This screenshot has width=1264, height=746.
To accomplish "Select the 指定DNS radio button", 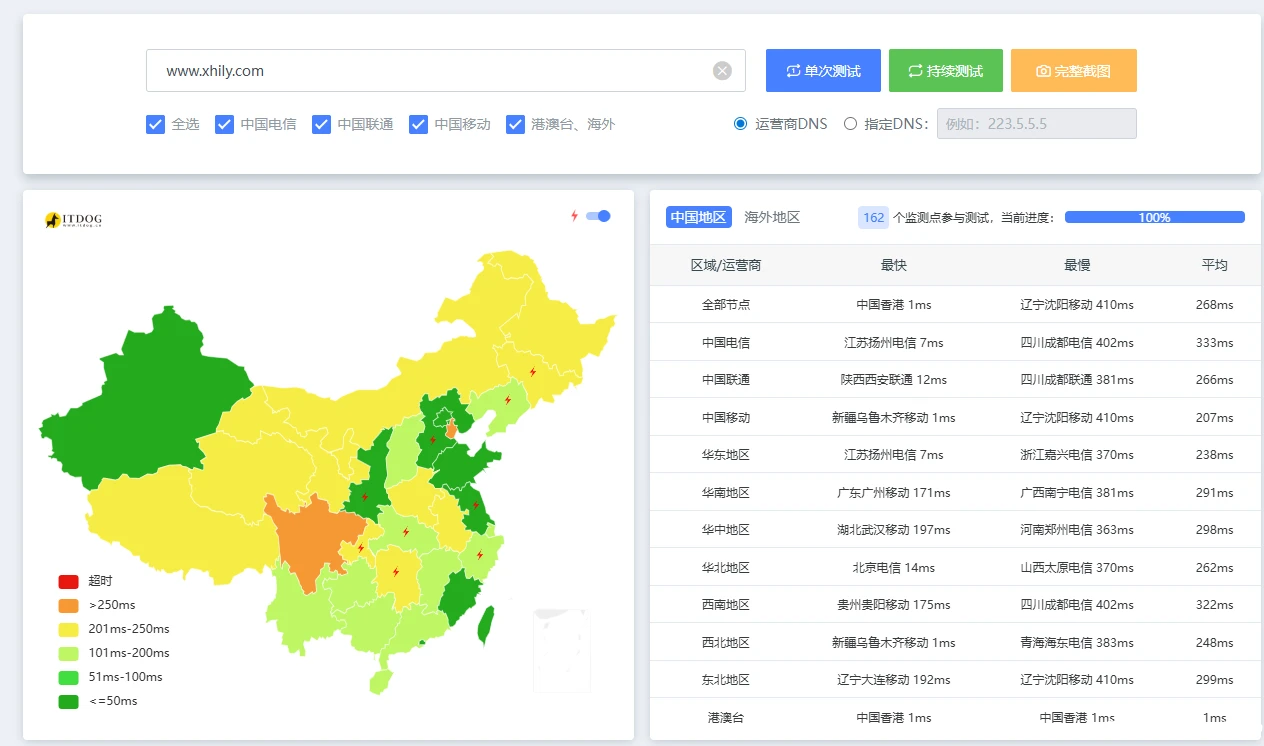I will pyautogui.click(x=850, y=124).
